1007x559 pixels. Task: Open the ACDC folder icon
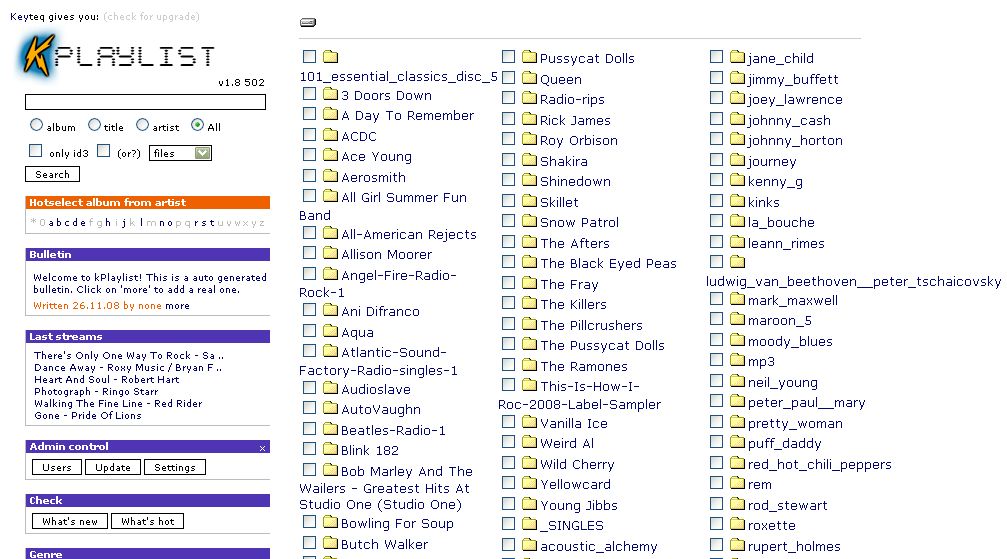[331, 135]
